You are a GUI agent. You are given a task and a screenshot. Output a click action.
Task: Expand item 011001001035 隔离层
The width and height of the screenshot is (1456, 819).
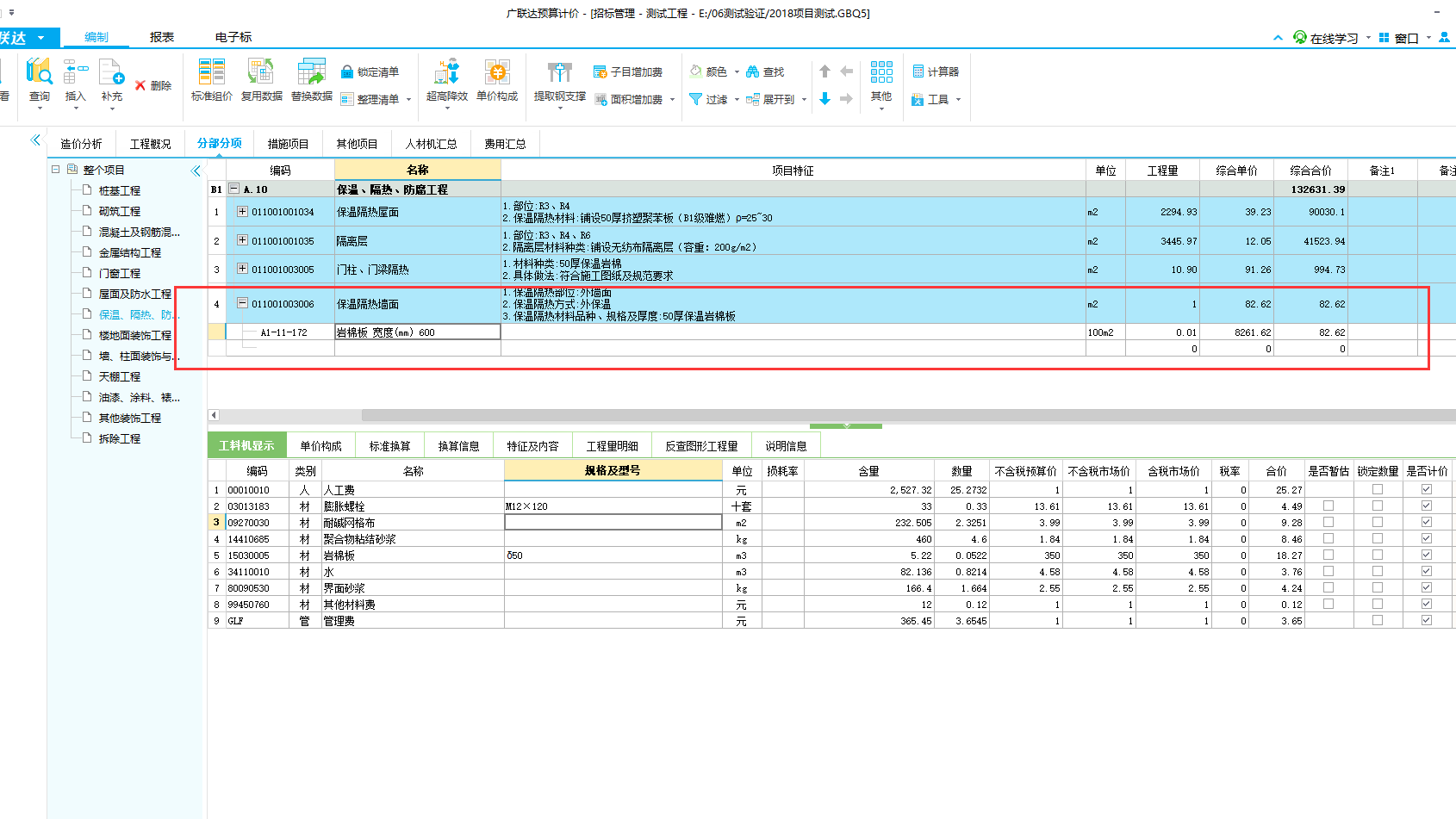coord(243,240)
